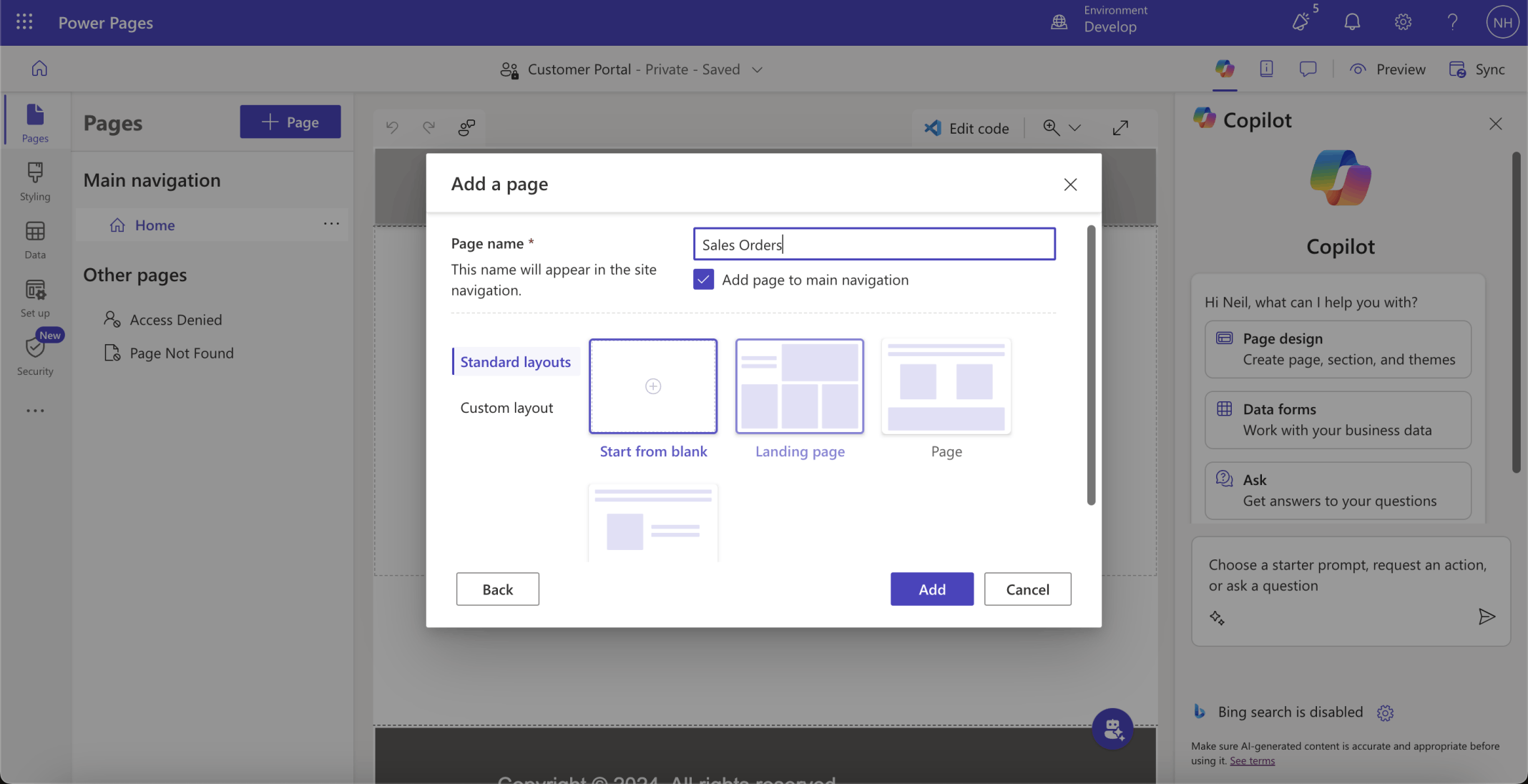Viewport: 1528px width, 784px height.
Task: Expand the zoom level dropdown
Action: [1074, 127]
